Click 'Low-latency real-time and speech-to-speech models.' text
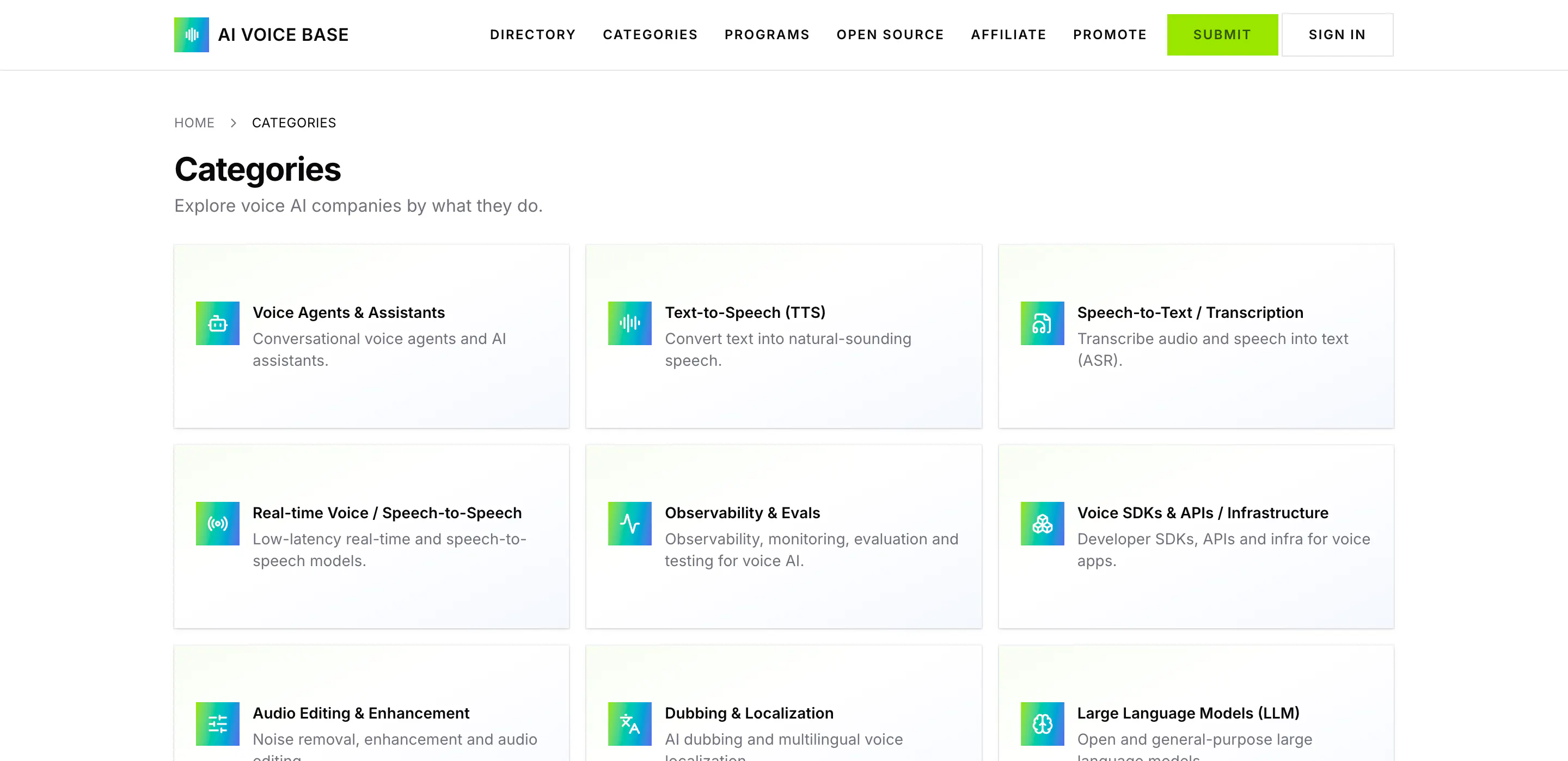The image size is (1568, 761). click(x=390, y=550)
